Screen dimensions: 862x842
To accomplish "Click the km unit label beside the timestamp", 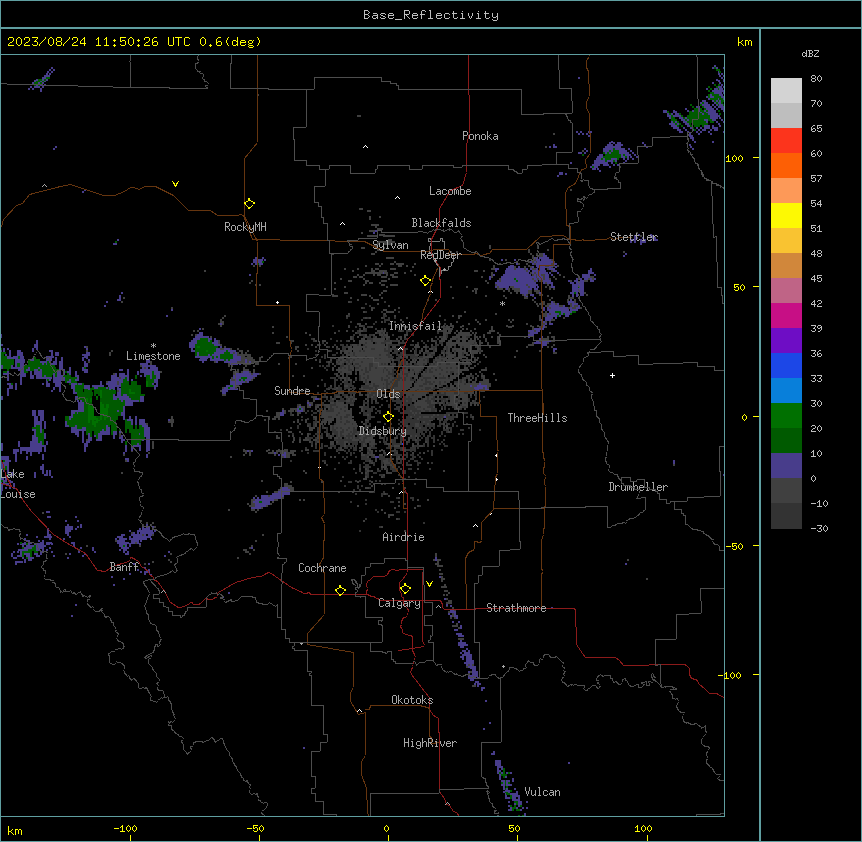I will click(744, 42).
